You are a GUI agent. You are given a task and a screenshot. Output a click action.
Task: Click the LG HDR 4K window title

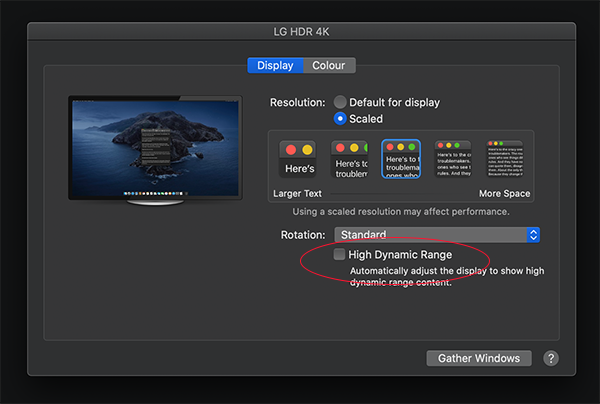pos(301,31)
